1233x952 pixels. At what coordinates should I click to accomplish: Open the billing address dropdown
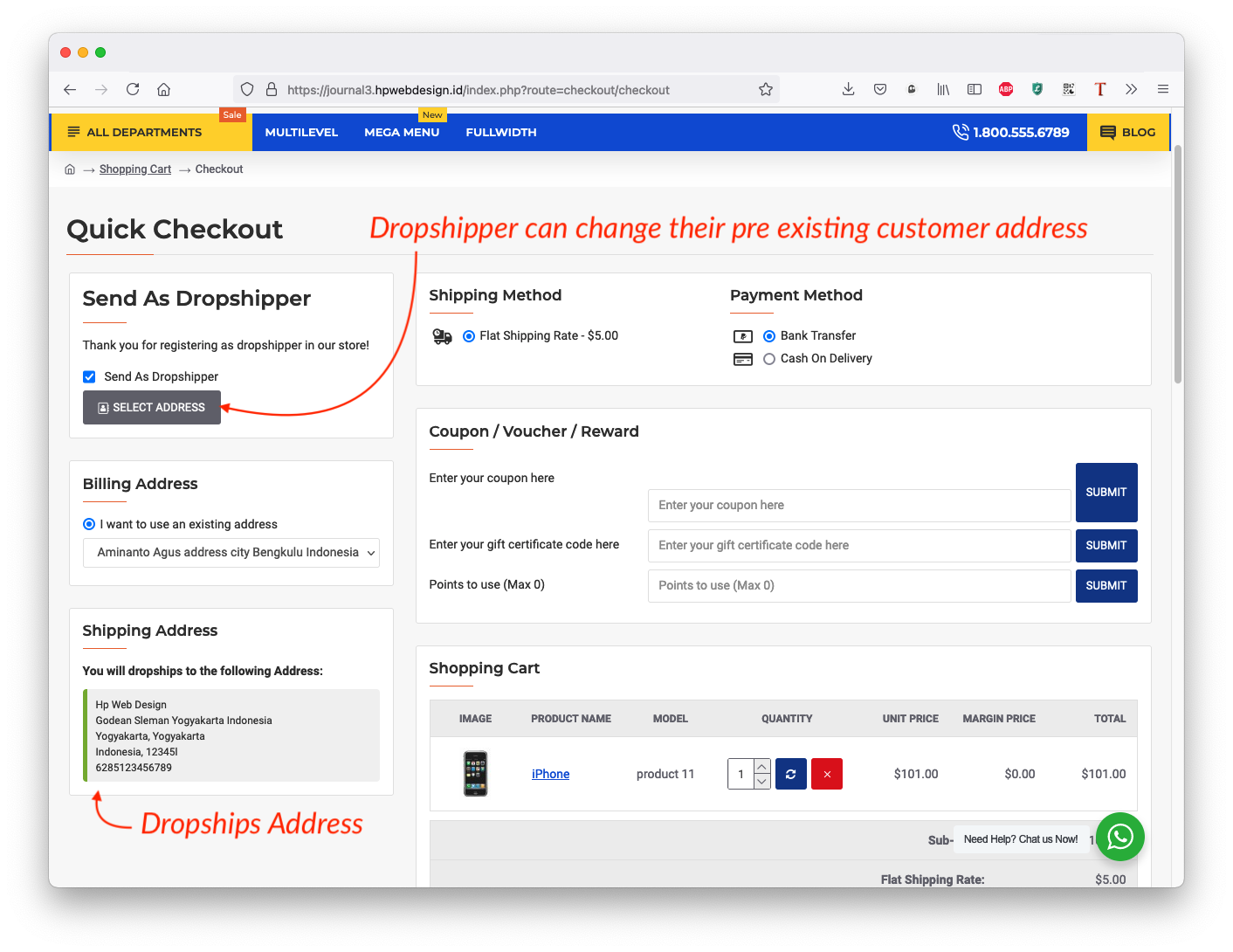point(231,553)
